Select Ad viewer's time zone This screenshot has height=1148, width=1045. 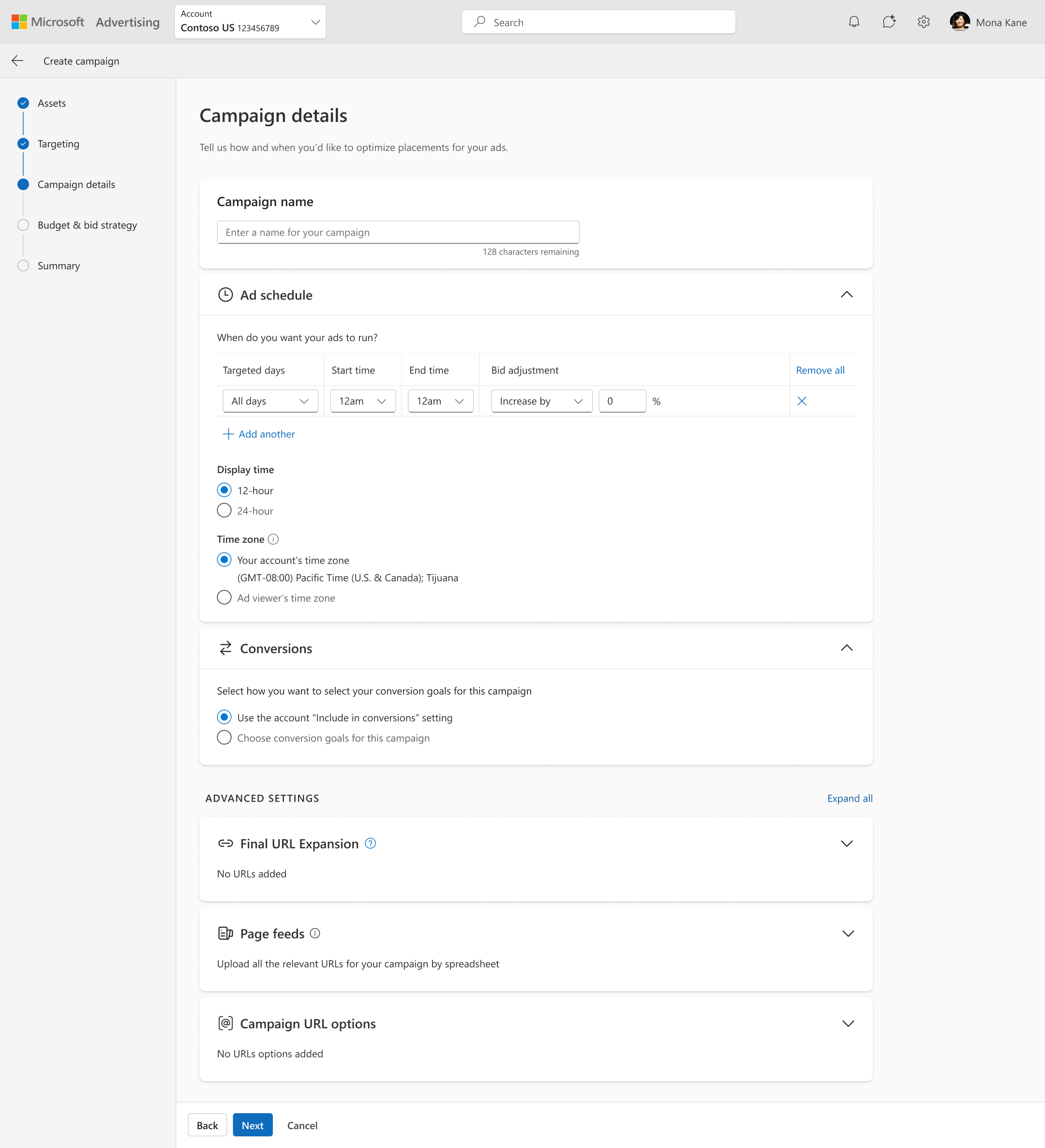pyautogui.click(x=224, y=597)
